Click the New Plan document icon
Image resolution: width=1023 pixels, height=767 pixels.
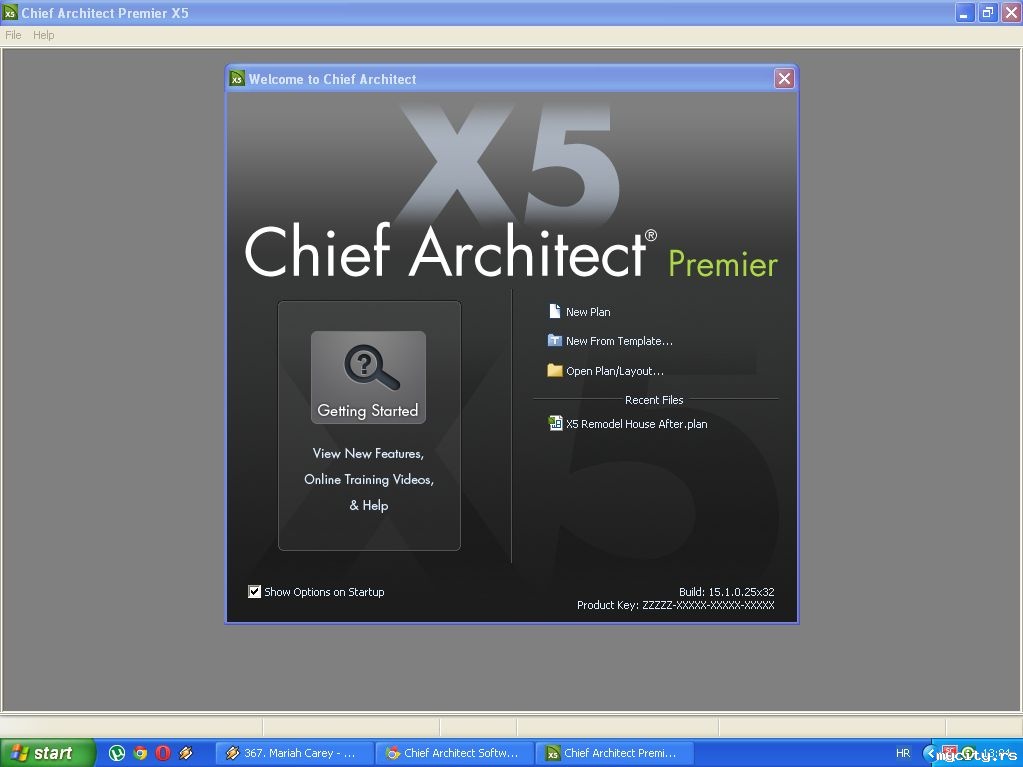click(x=555, y=311)
